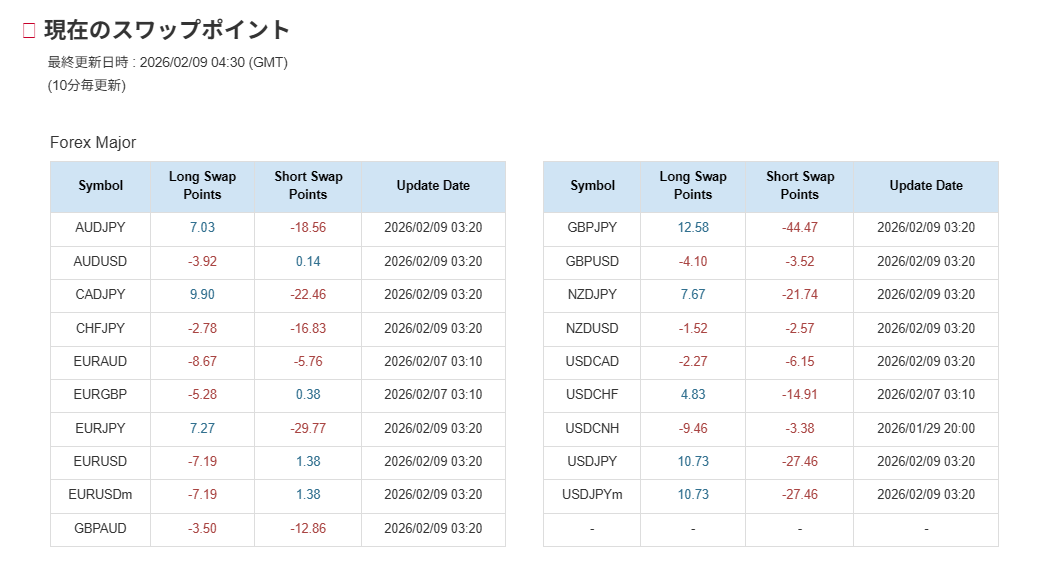Select the AUDJPY symbol cell

[100, 228]
